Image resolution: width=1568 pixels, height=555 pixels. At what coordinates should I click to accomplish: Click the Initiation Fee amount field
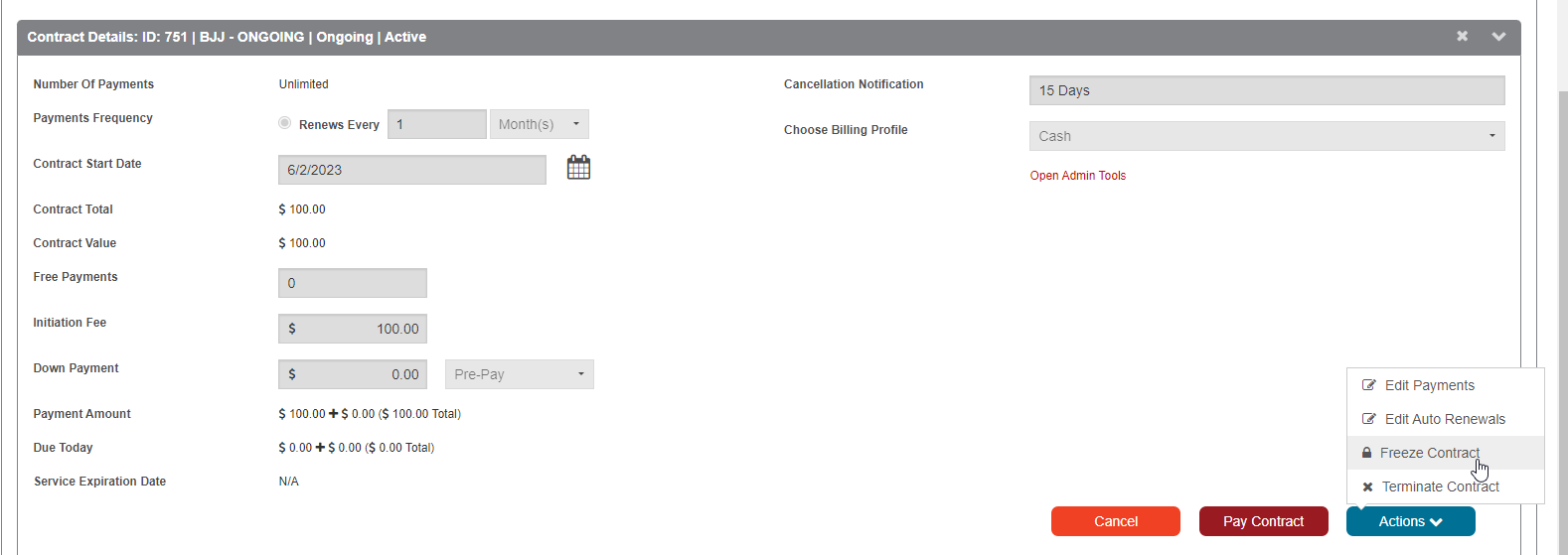[353, 329]
